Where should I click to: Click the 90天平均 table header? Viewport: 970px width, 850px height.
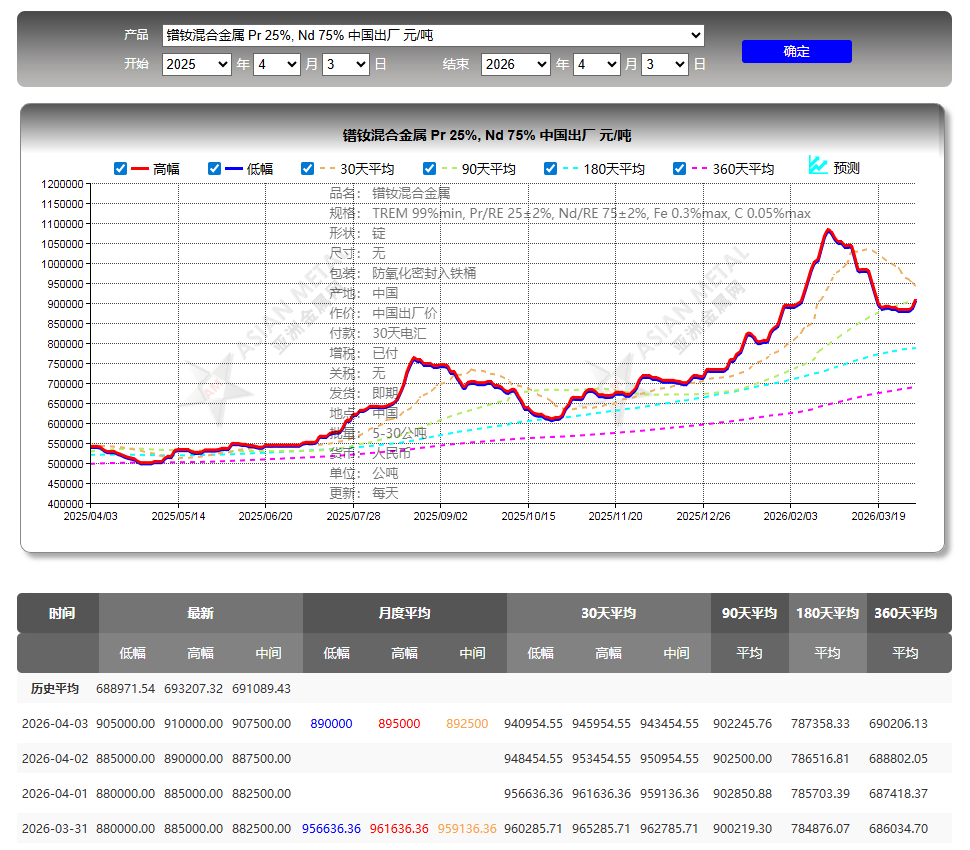point(749,613)
